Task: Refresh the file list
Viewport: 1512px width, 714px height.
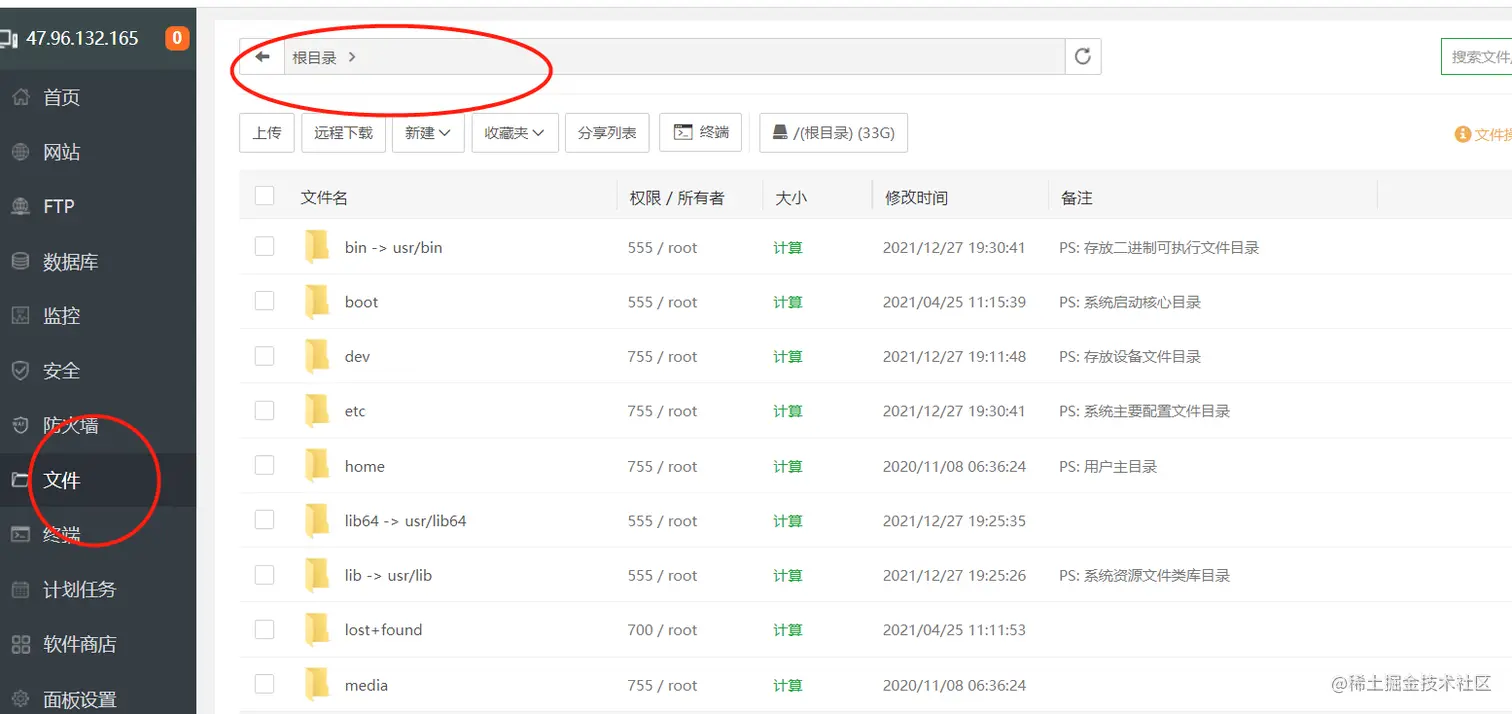Action: 1082,57
